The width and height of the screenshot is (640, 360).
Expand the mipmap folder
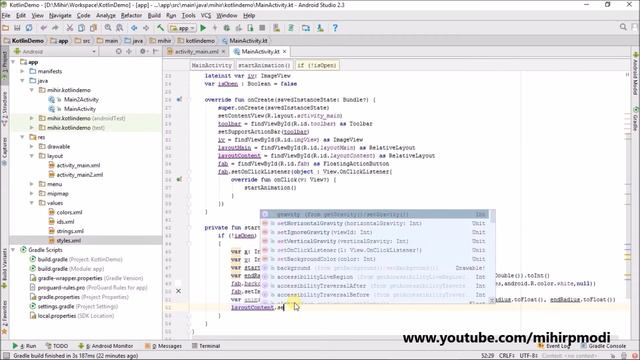(32, 193)
